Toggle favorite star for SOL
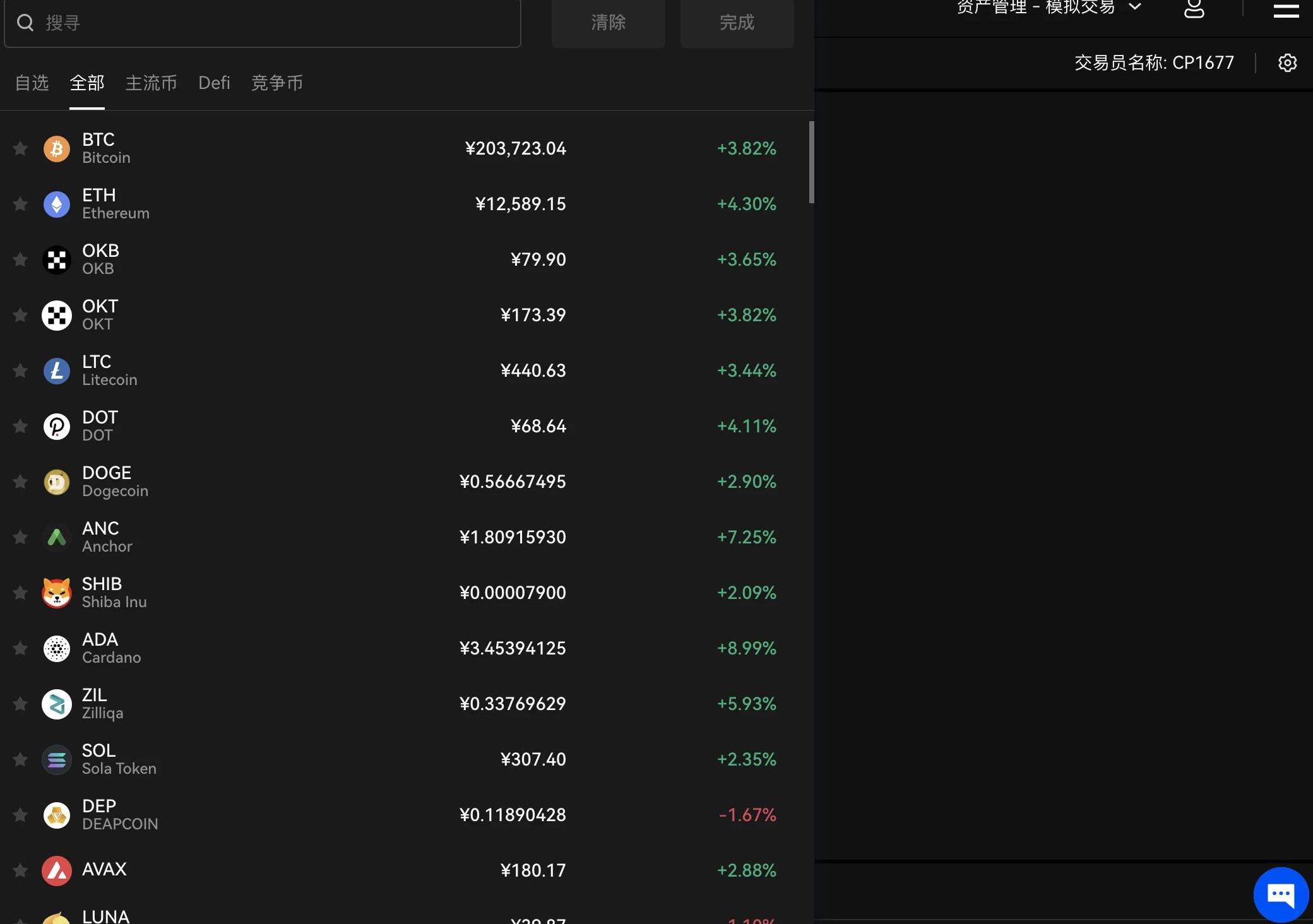Image resolution: width=1313 pixels, height=924 pixels. 20,760
